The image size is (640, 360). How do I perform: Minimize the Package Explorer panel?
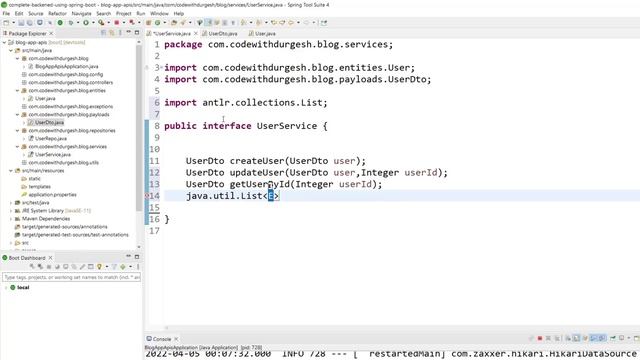point(129,32)
